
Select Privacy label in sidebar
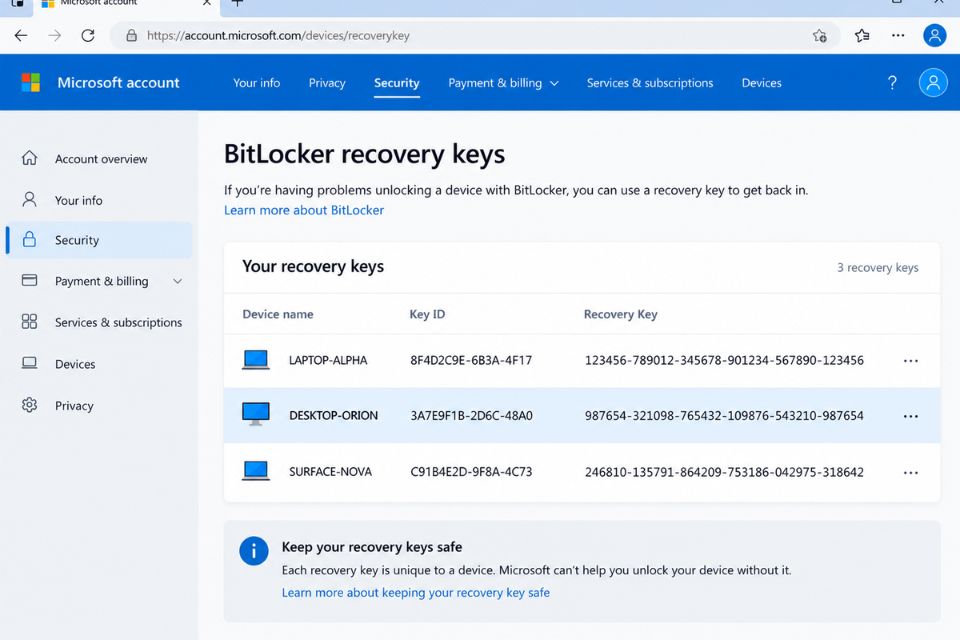74,405
